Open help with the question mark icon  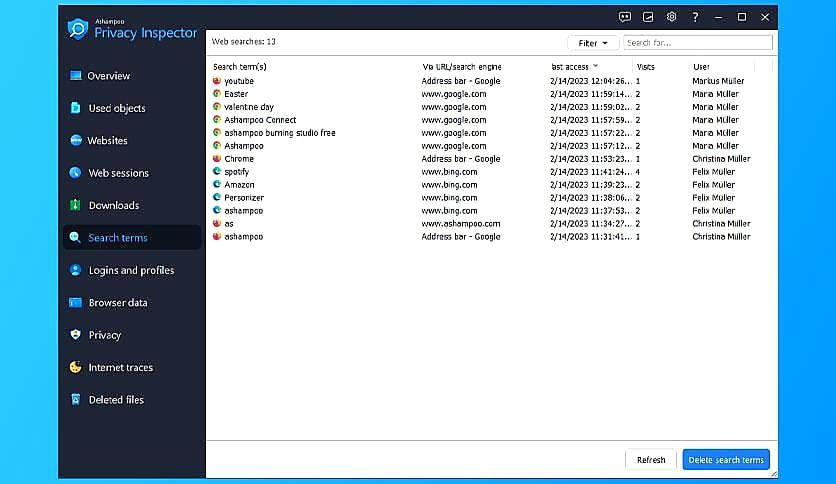point(695,17)
